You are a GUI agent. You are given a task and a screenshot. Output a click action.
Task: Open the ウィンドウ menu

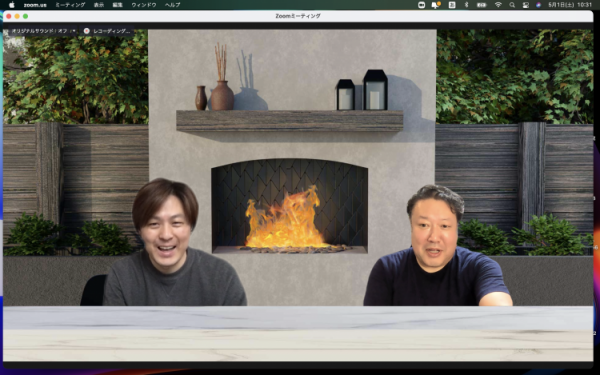pyautogui.click(x=144, y=5)
